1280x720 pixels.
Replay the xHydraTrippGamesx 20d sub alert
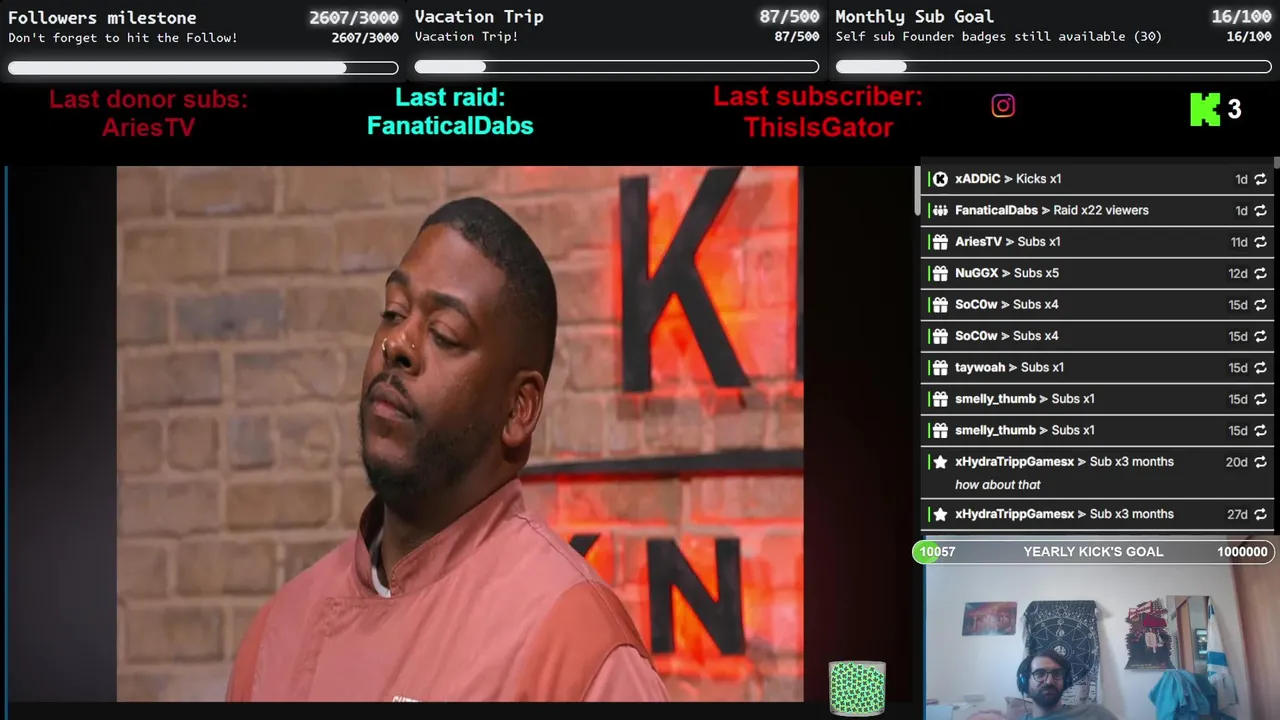(x=1260, y=462)
